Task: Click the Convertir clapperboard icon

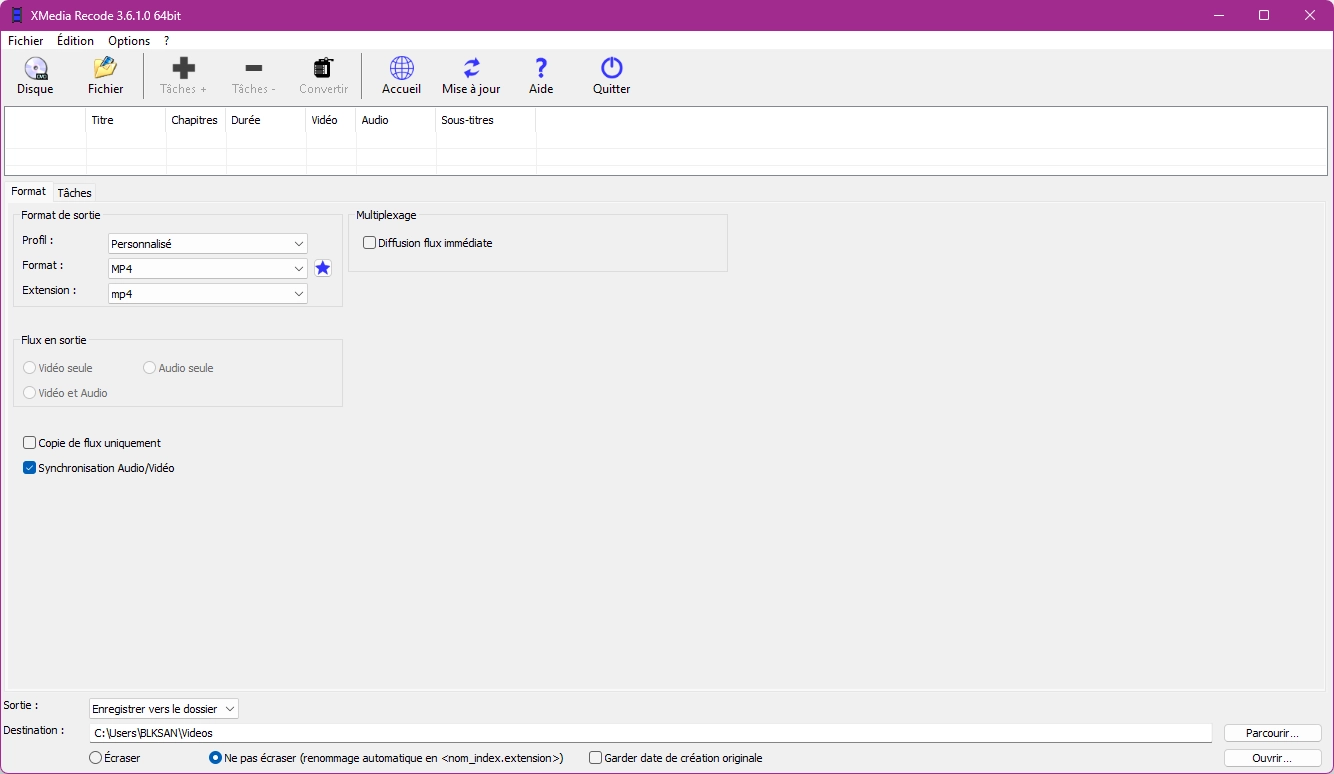Action: tap(323, 68)
